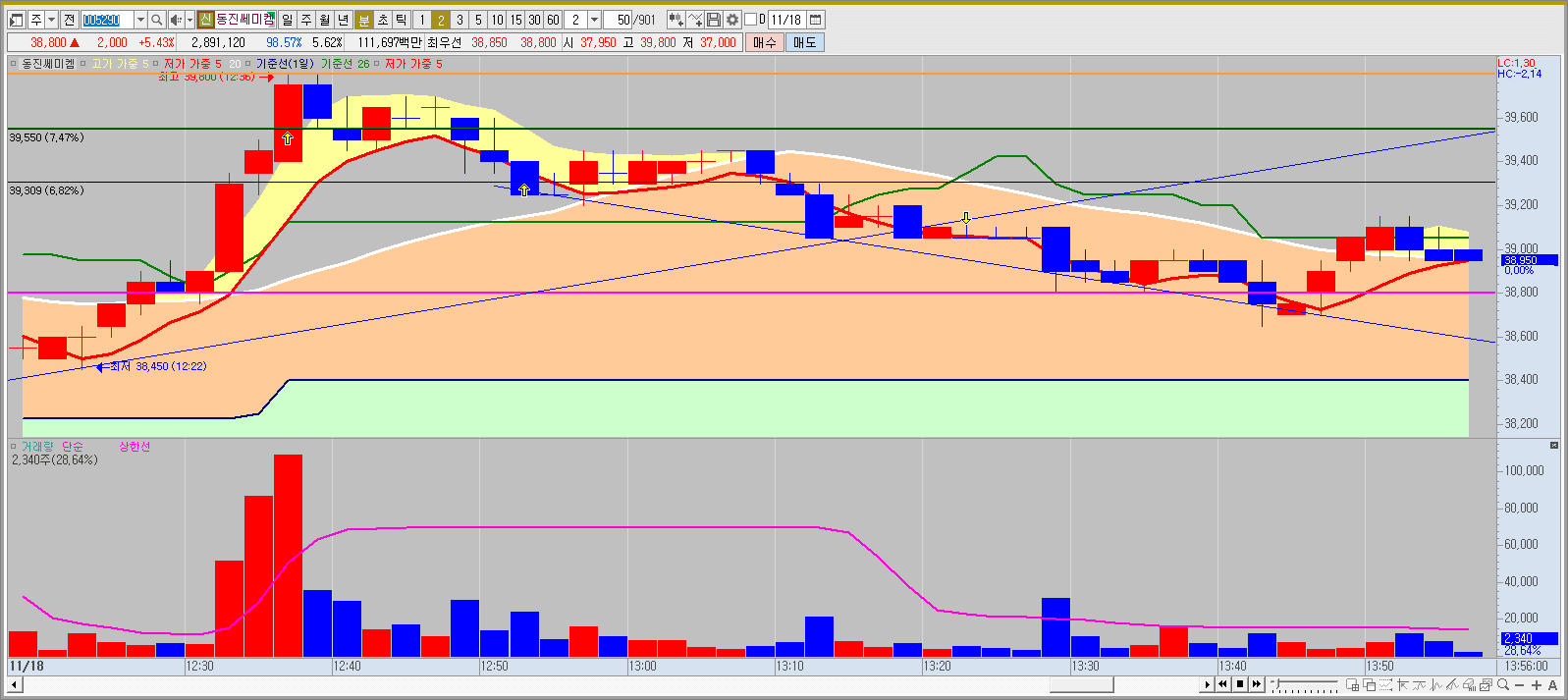This screenshot has width=1568, height=700.
Task: Click the split chart window icon in bottom toolbar
Action: 1352,684
